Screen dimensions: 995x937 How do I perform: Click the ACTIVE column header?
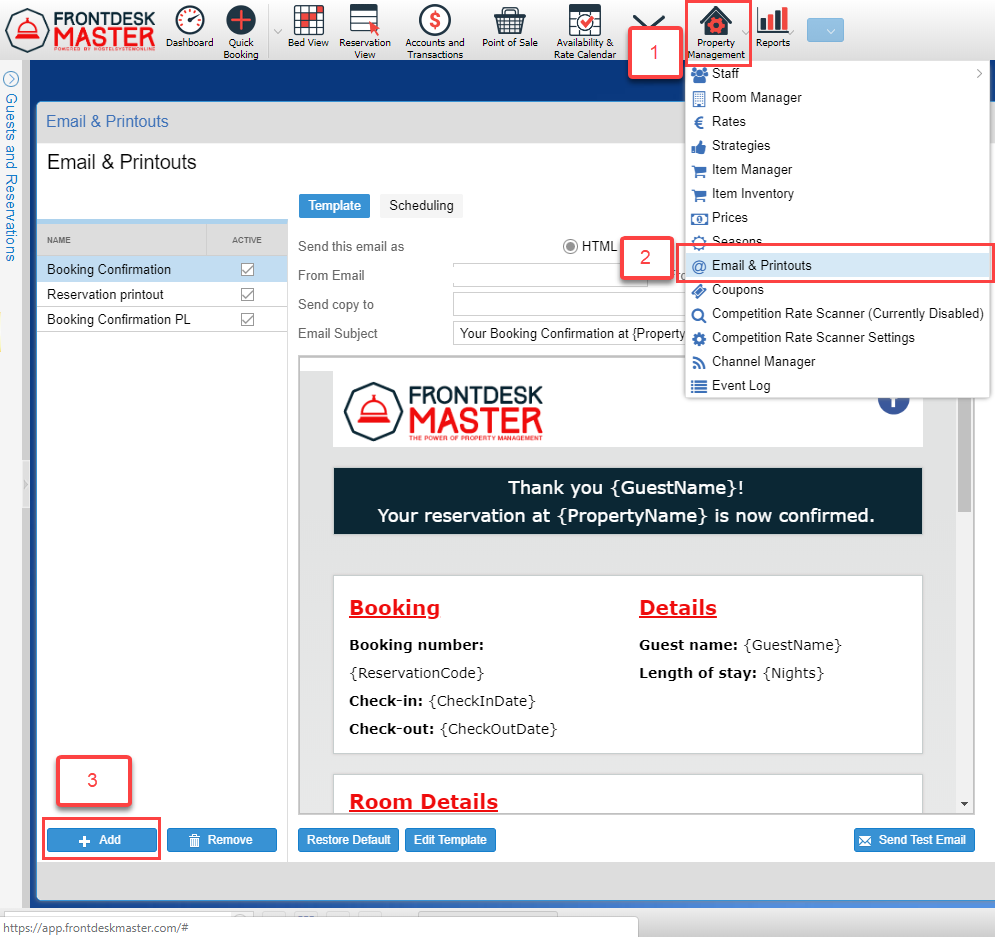(x=247, y=240)
